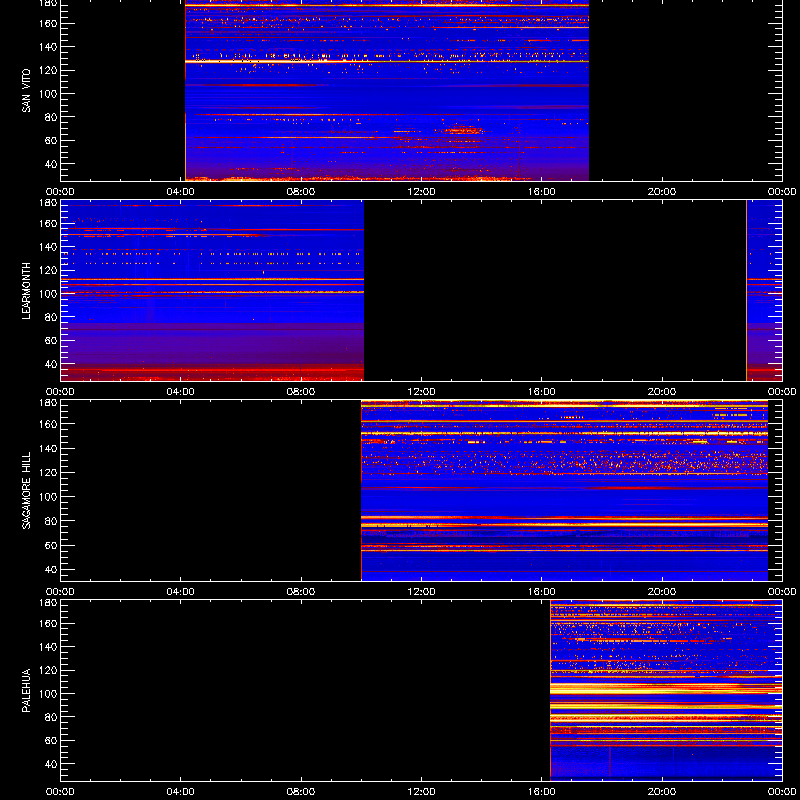Click 20:00 time label under Learmonth plot
Screen dimensions: 800x800
click(662, 392)
